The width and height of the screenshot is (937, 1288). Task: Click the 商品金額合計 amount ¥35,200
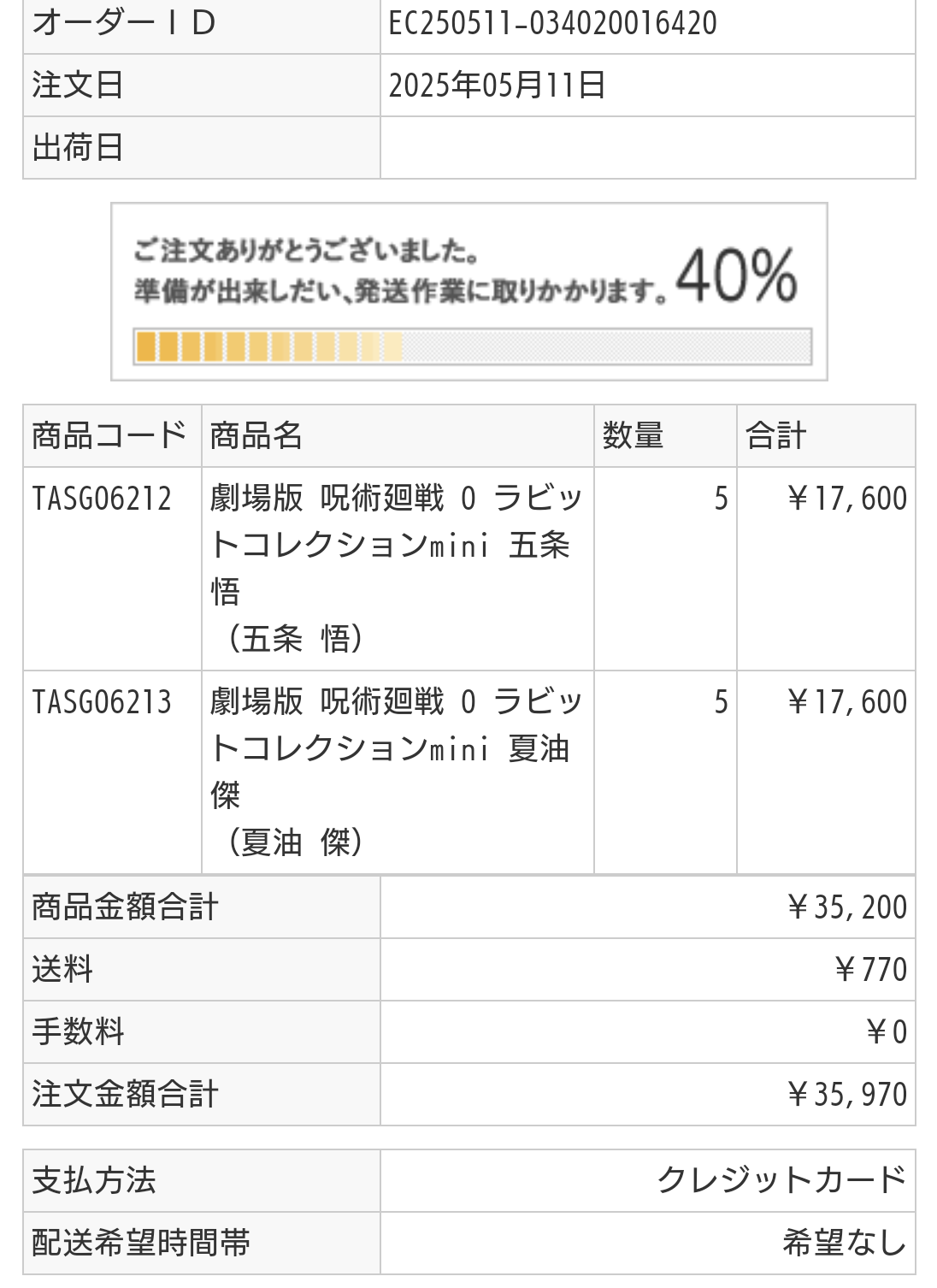(847, 907)
